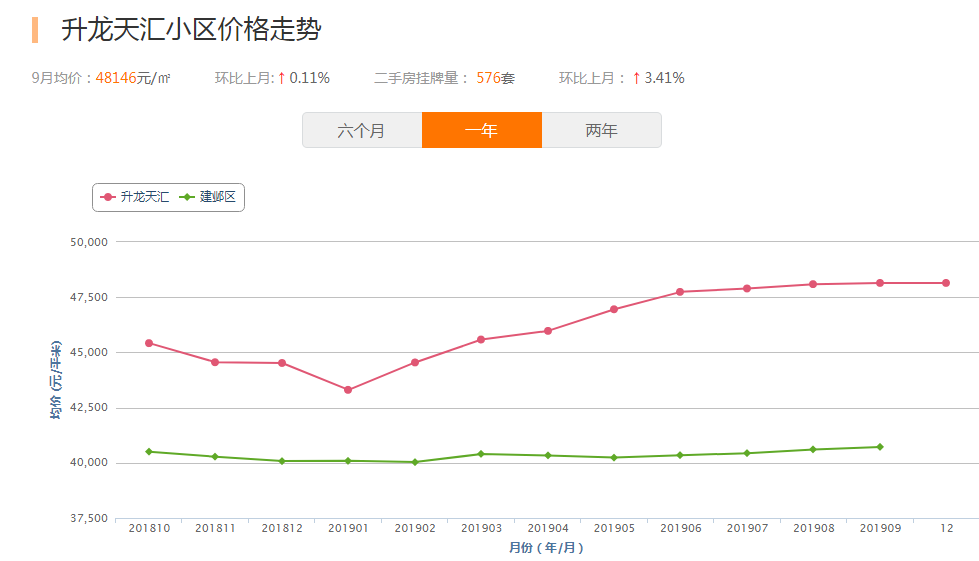Viewport: 979px width, 561px height.
Task: Click 建邺区 green point for 201810
Action: point(149,452)
